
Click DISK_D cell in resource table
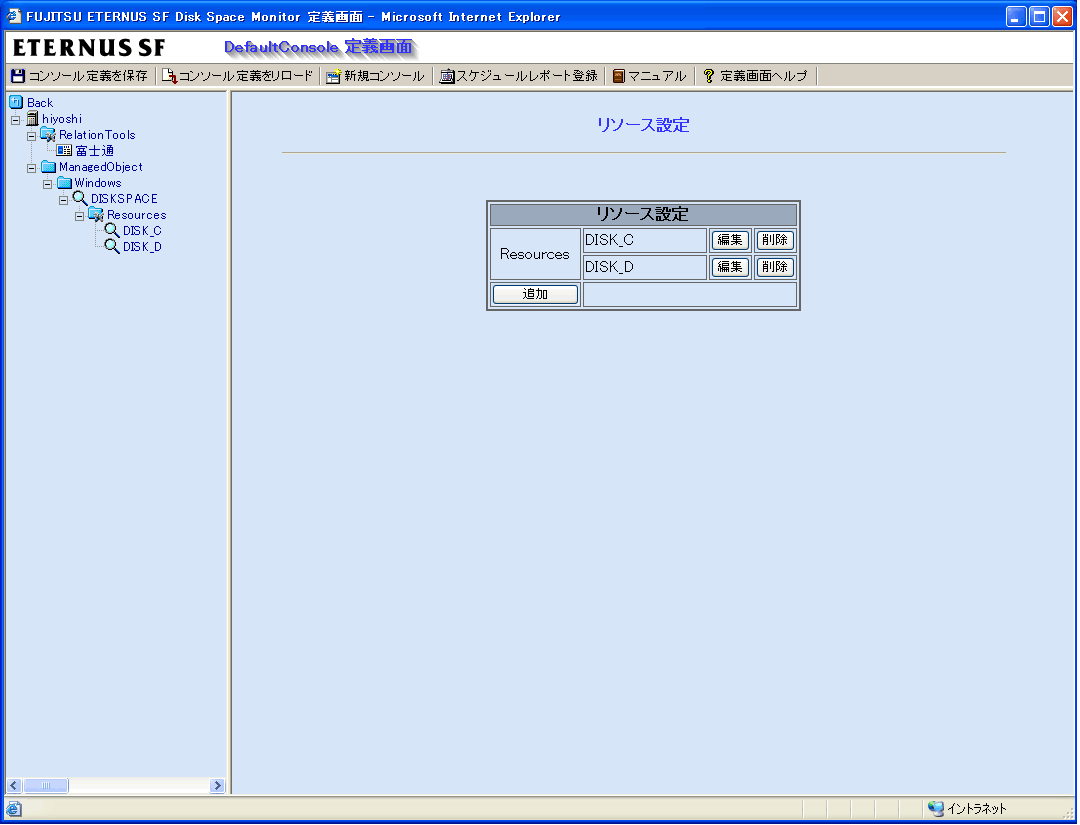pyautogui.click(x=645, y=267)
